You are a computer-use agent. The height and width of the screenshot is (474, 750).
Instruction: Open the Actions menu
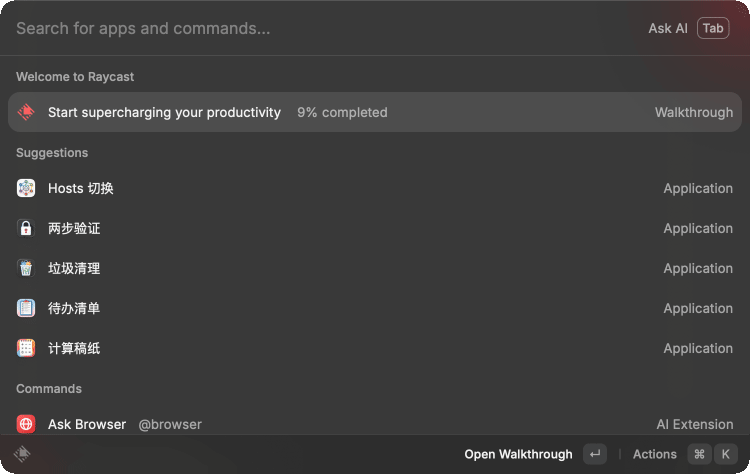coord(654,454)
